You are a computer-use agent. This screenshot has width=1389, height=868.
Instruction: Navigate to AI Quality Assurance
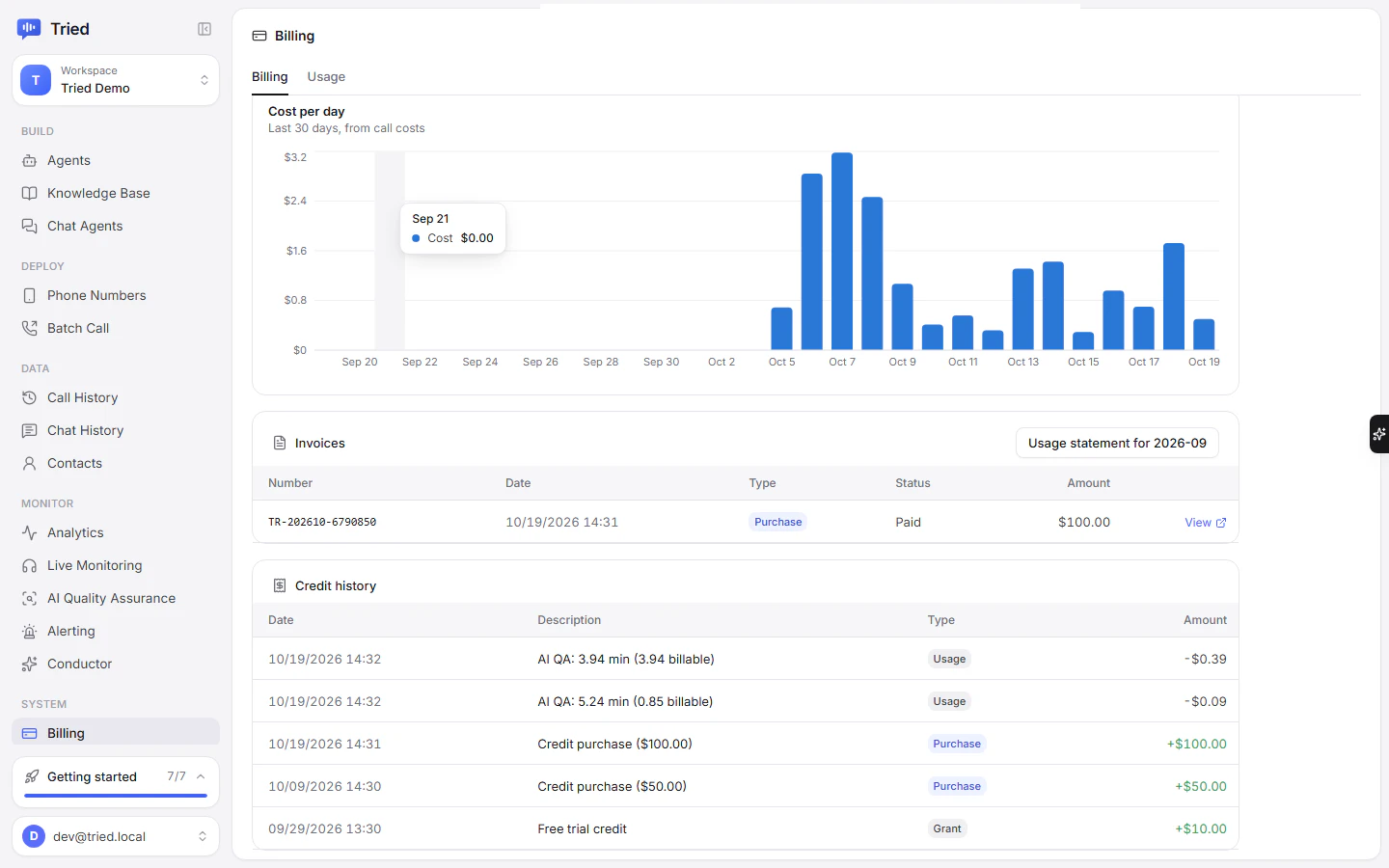116,598
